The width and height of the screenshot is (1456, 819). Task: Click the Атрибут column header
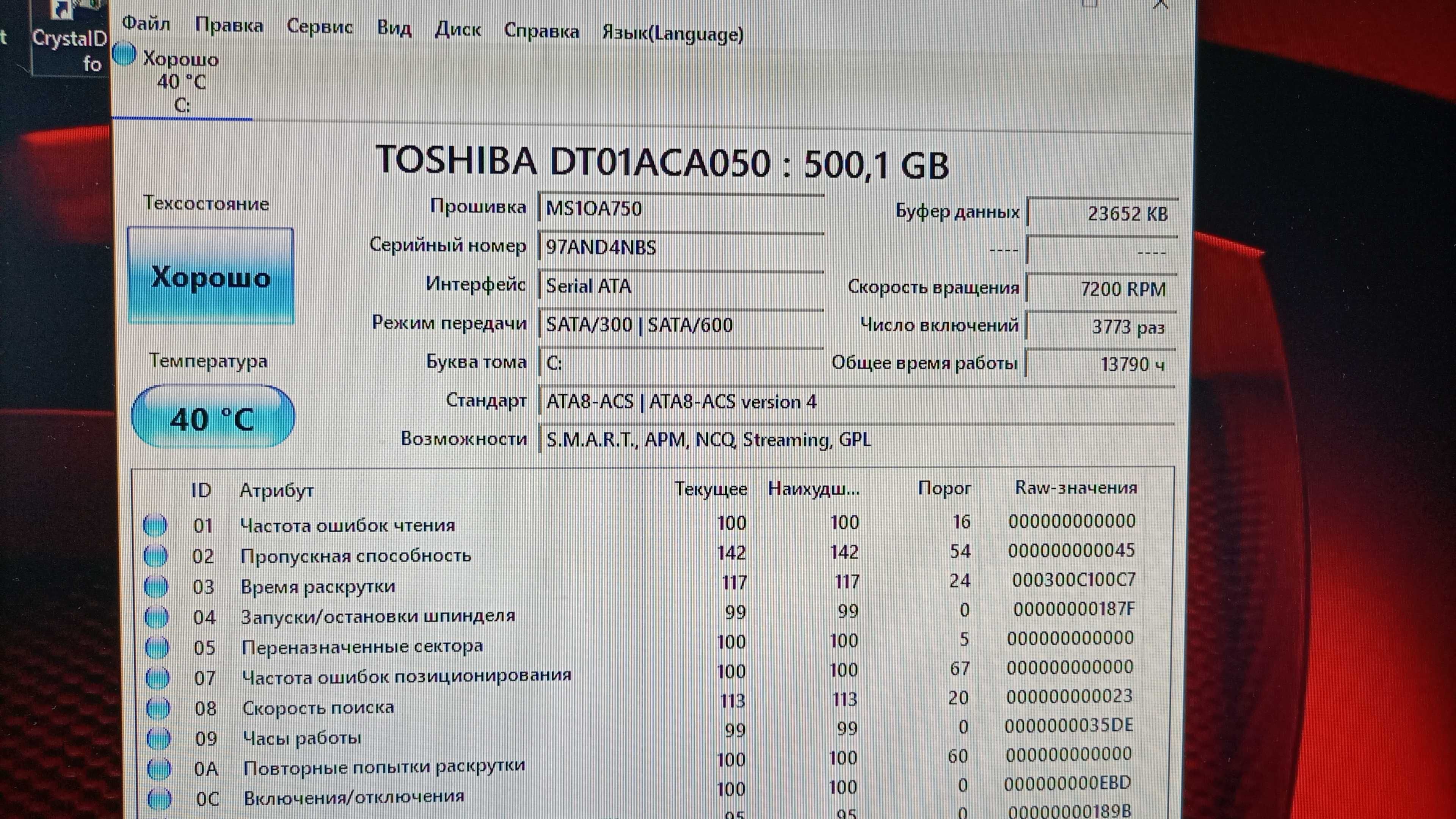[x=276, y=490]
